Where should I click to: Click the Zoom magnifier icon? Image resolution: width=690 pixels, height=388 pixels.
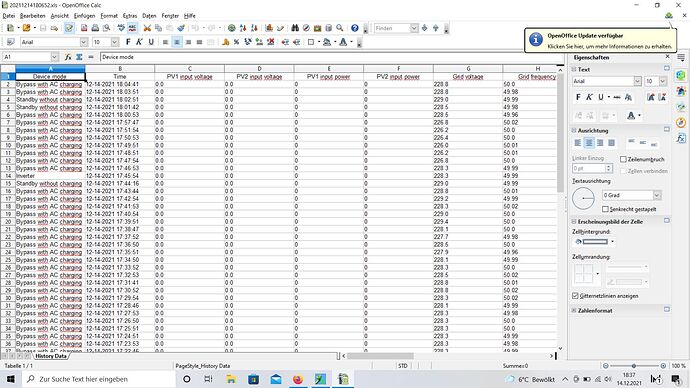click(340, 28)
